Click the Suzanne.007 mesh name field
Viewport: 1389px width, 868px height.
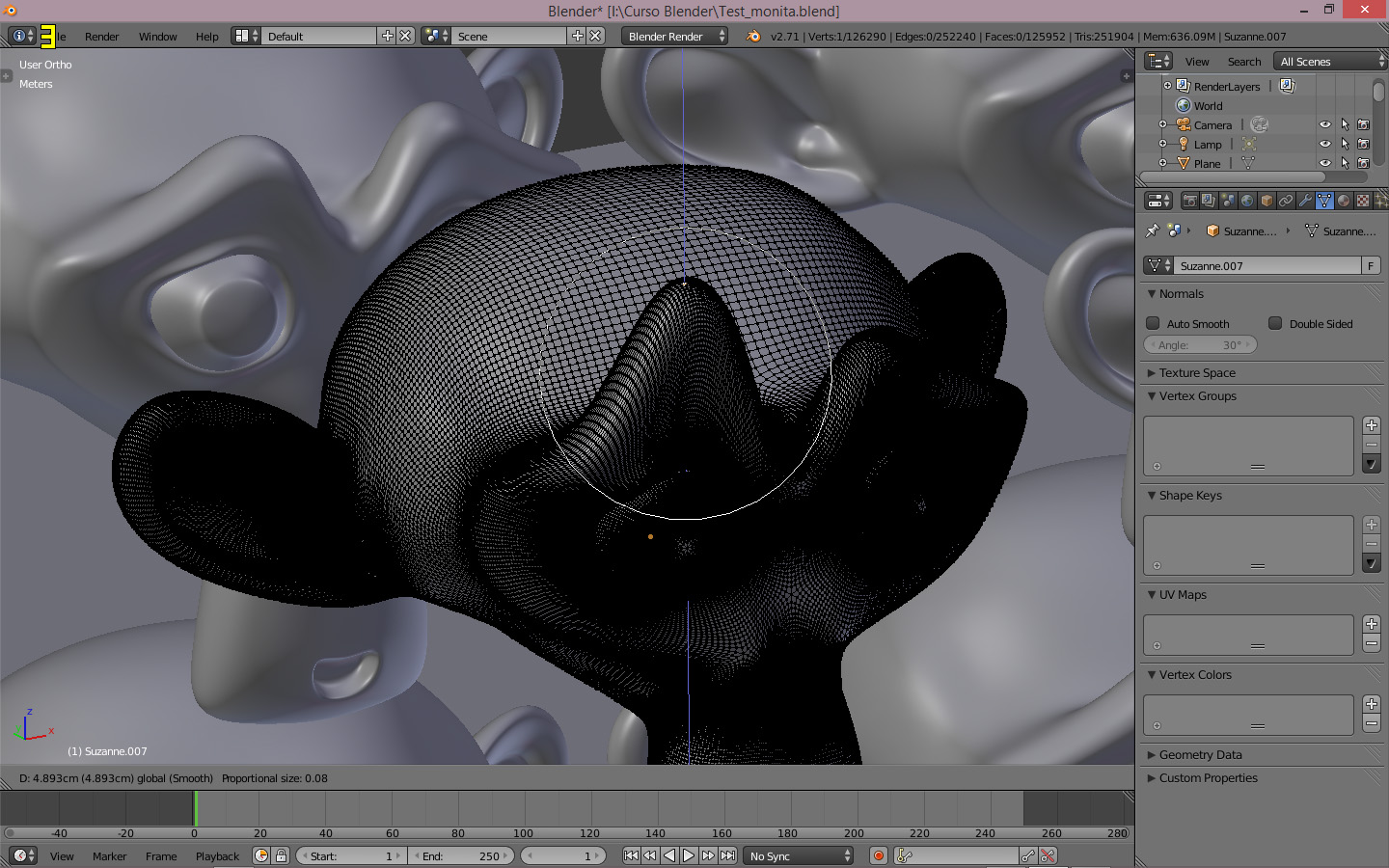(1267, 265)
